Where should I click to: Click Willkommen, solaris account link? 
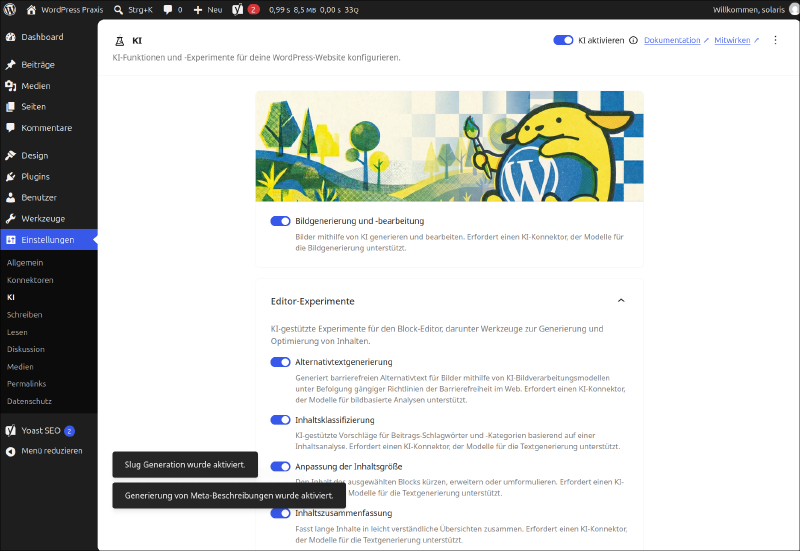coord(748,10)
